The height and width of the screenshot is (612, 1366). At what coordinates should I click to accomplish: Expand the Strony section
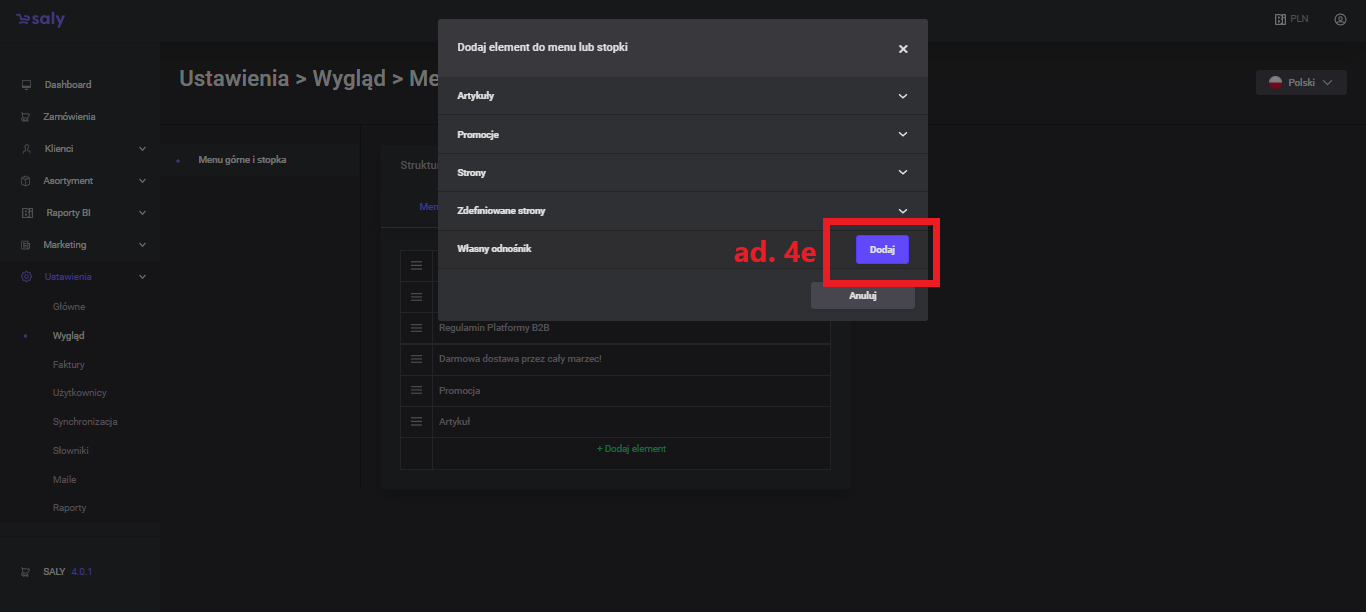[x=902, y=173]
